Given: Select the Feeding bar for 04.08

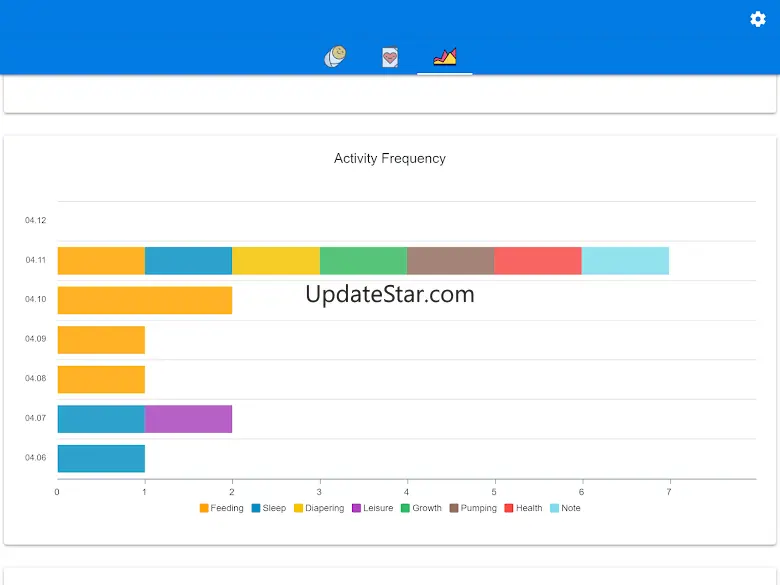Looking at the screenshot, I should click(101, 380).
